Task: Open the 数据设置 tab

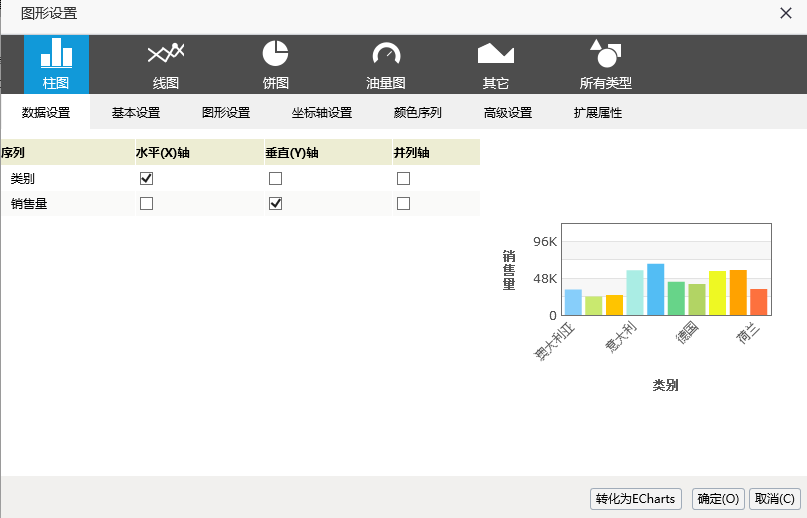Action: coord(46,112)
